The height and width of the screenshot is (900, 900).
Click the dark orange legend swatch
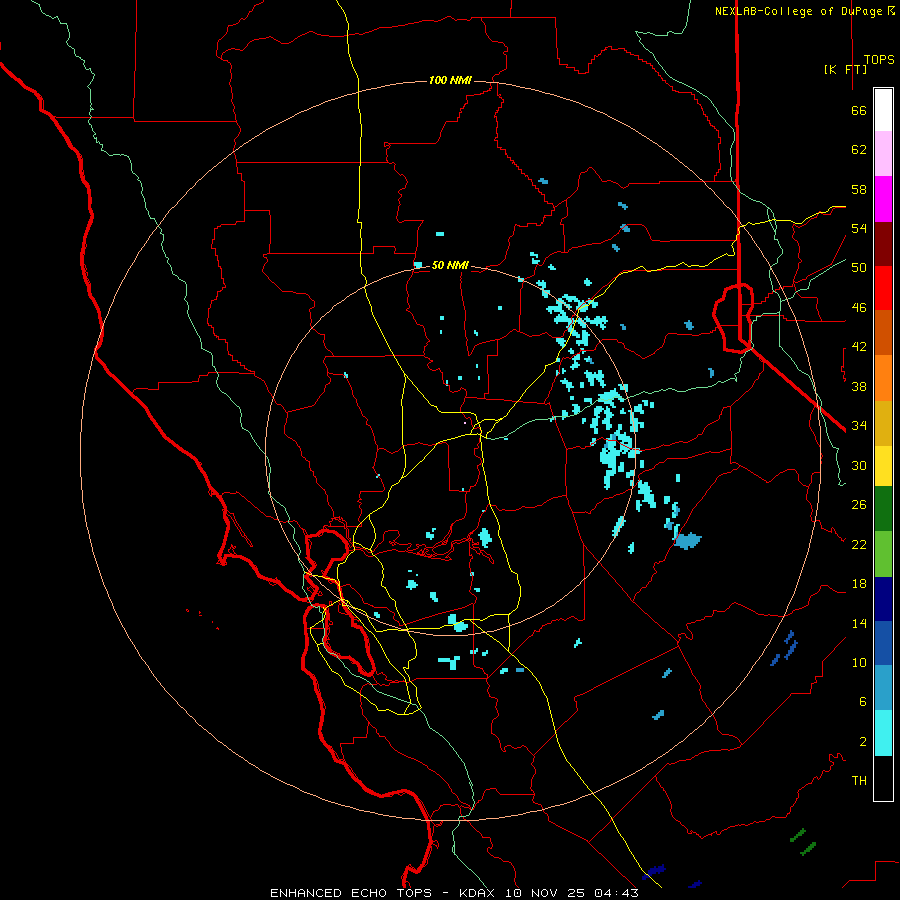(883, 332)
